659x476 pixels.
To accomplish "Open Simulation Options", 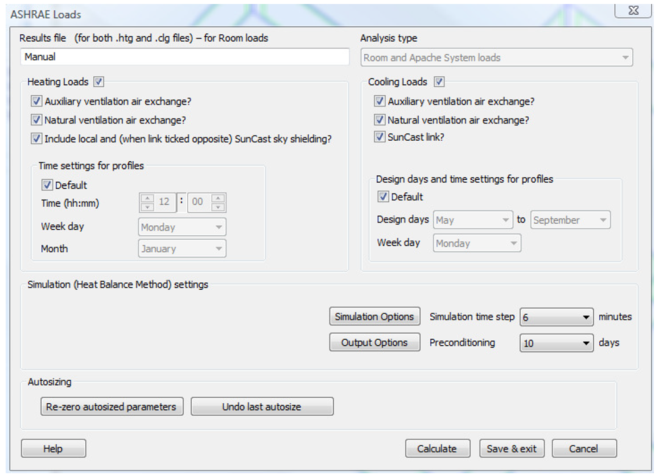I will coord(373,317).
